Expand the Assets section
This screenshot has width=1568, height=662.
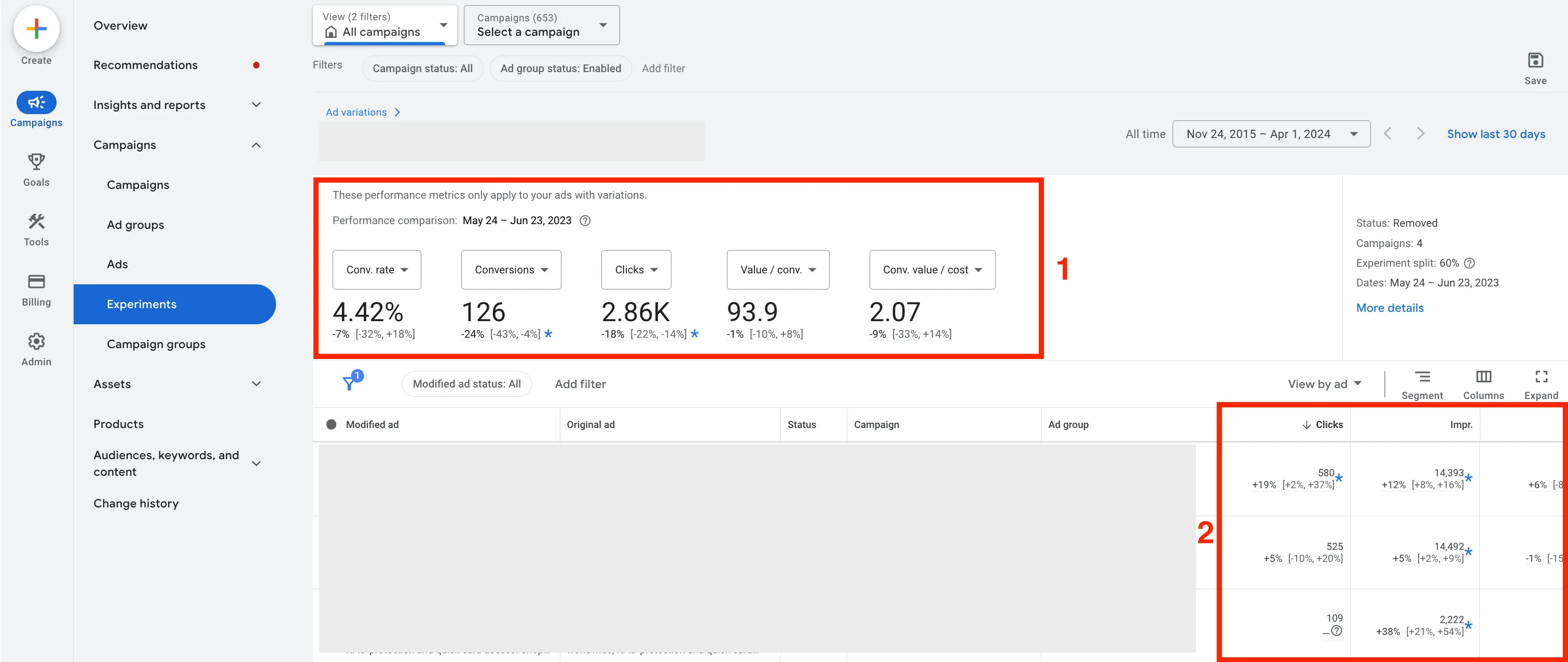[x=256, y=384]
